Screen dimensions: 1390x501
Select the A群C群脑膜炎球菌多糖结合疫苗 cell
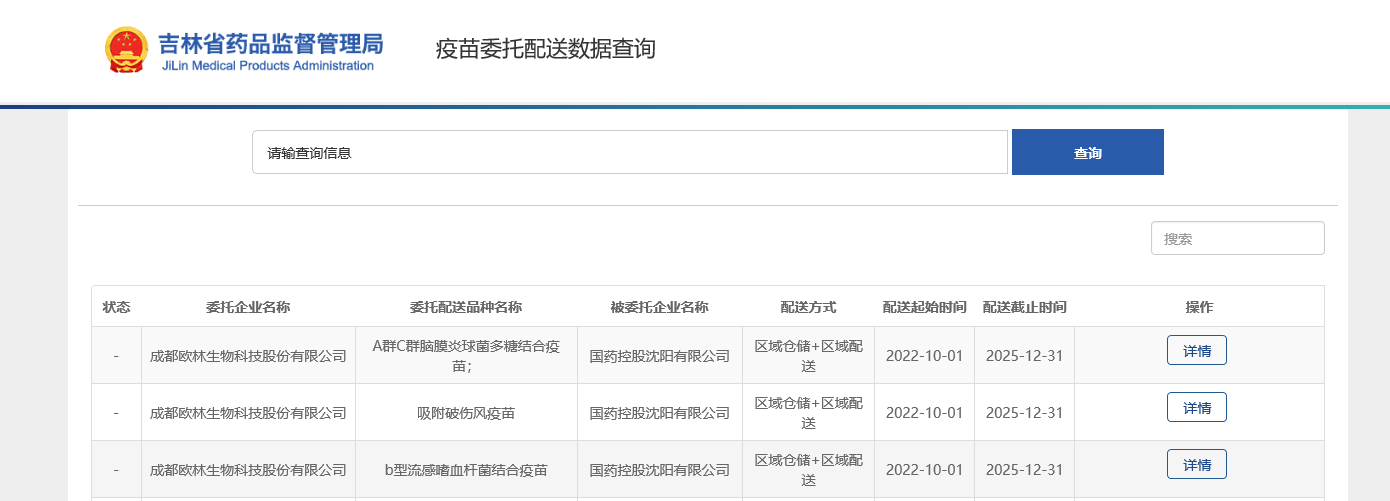[x=466, y=356]
